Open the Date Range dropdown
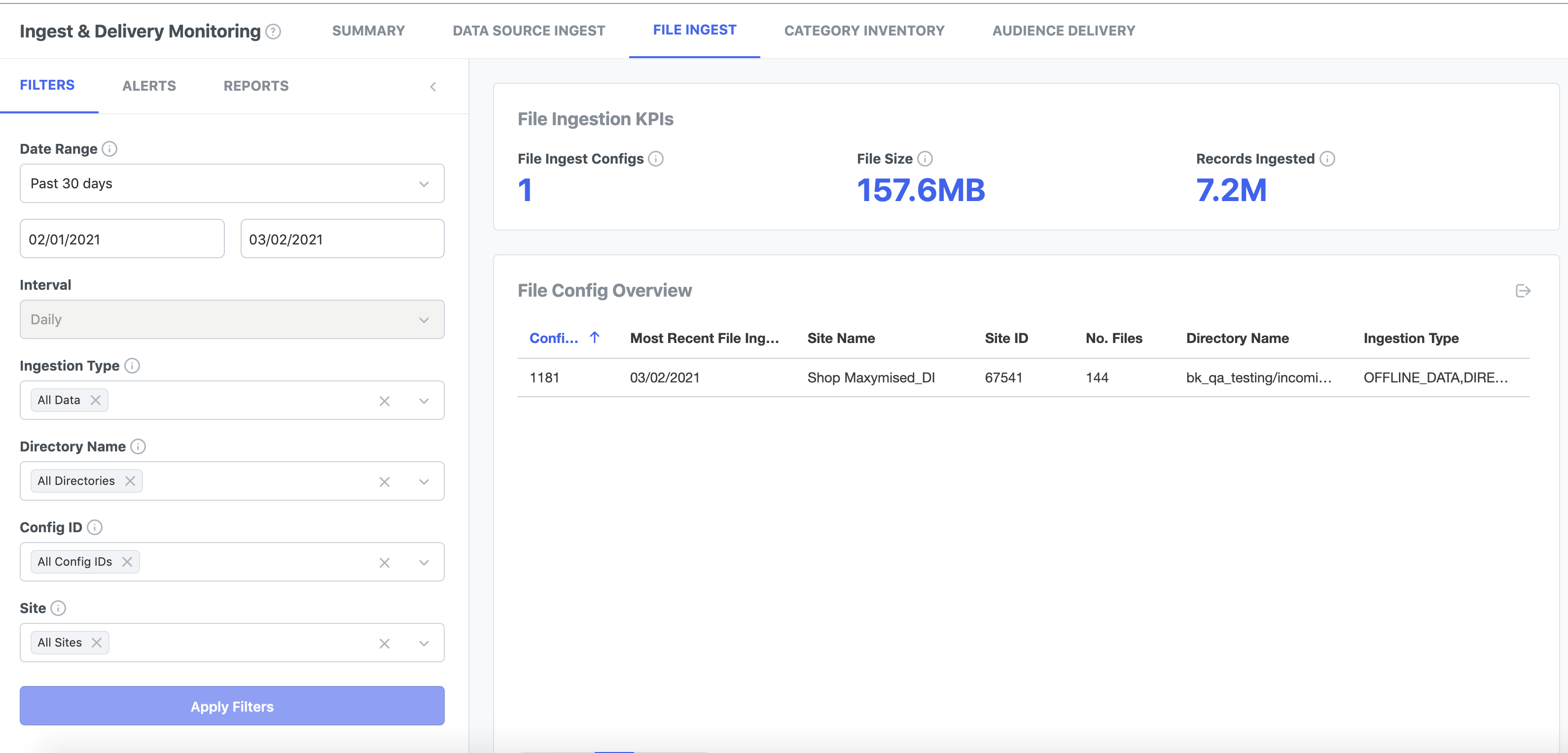The width and height of the screenshot is (1568, 753). 232,184
